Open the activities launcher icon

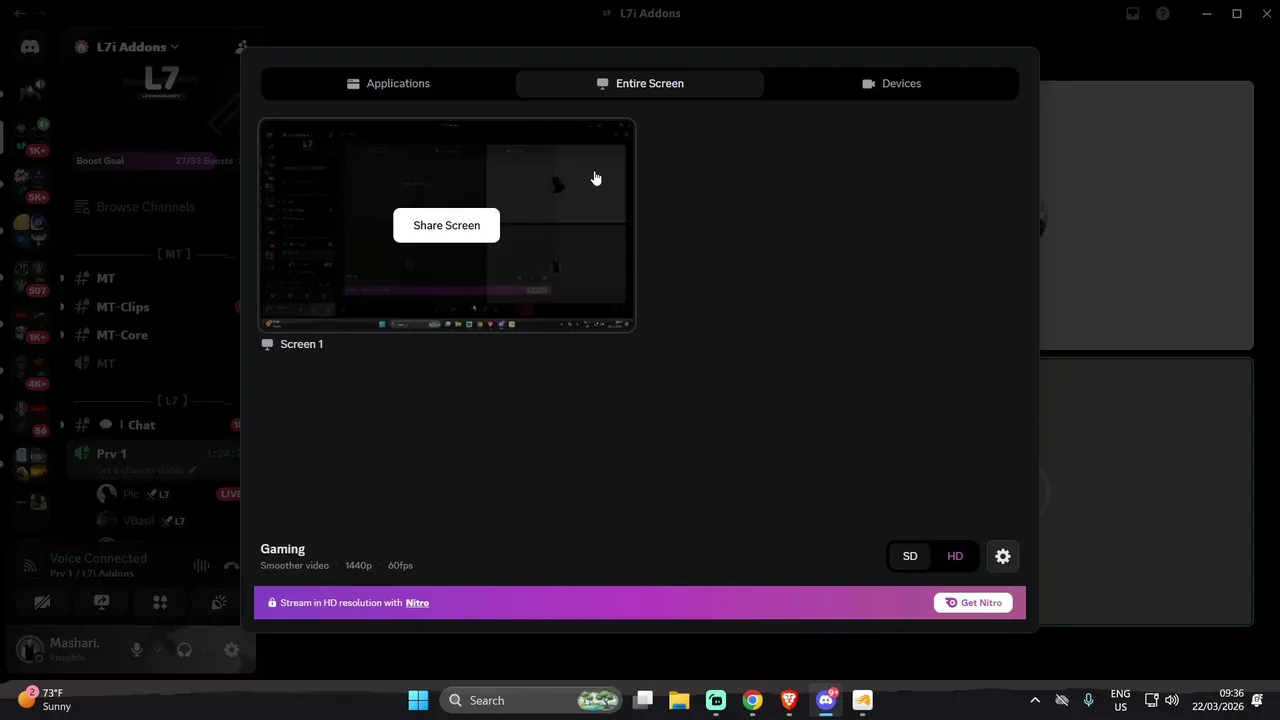pyautogui.click(x=160, y=602)
